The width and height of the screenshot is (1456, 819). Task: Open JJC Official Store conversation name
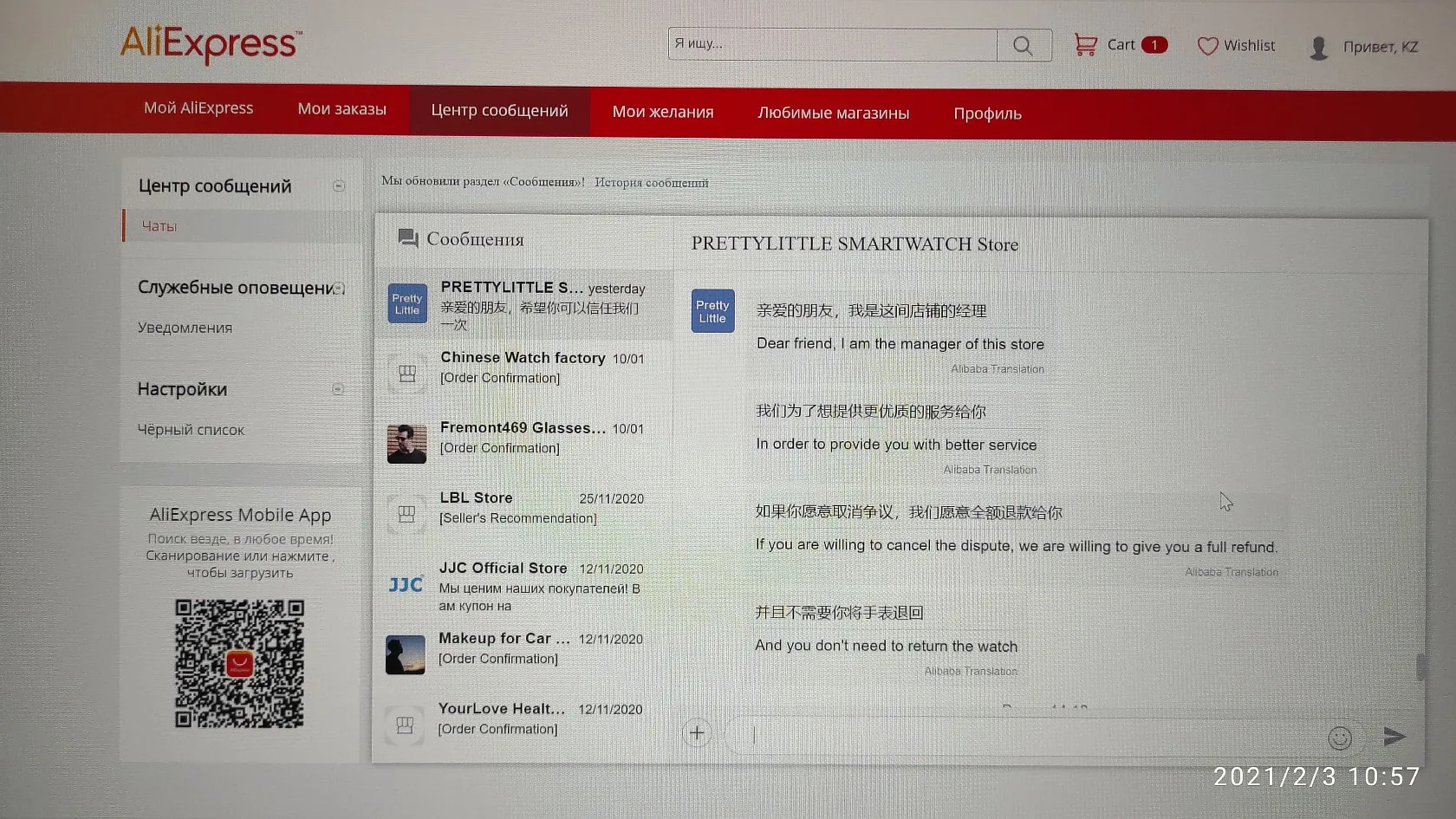pyautogui.click(x=503, y=568)
